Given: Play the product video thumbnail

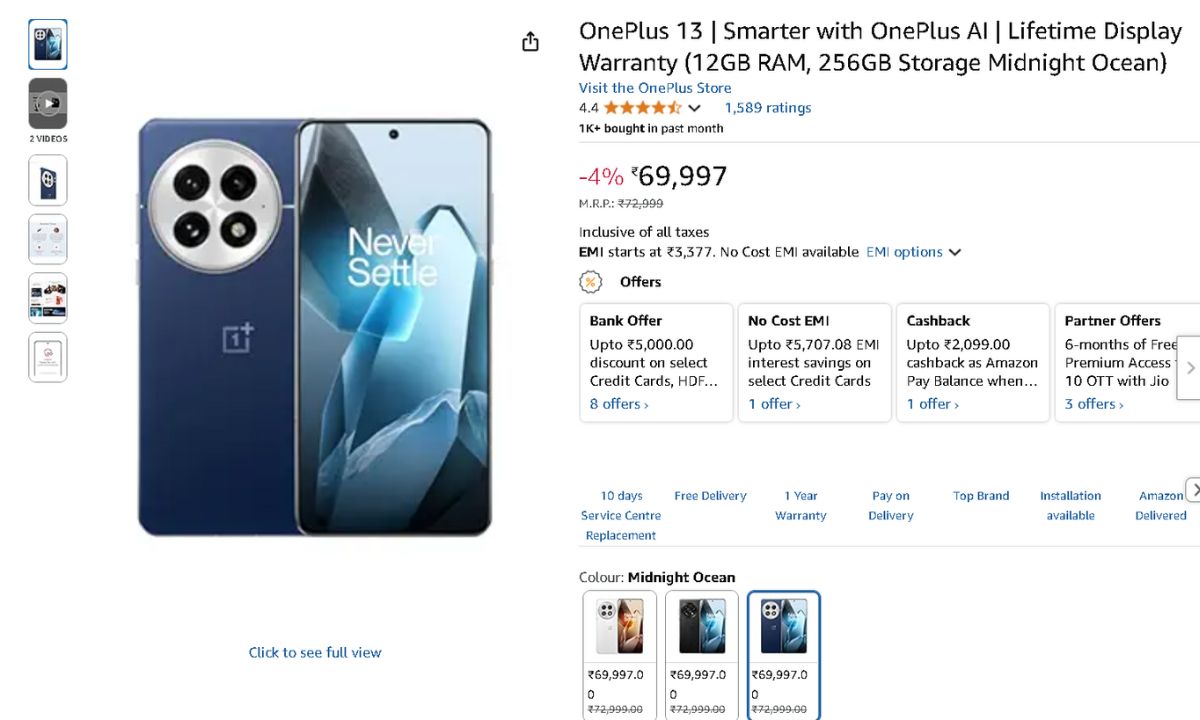Looking at the screenshot, I should pyautogui.click(x=48, y=103).
